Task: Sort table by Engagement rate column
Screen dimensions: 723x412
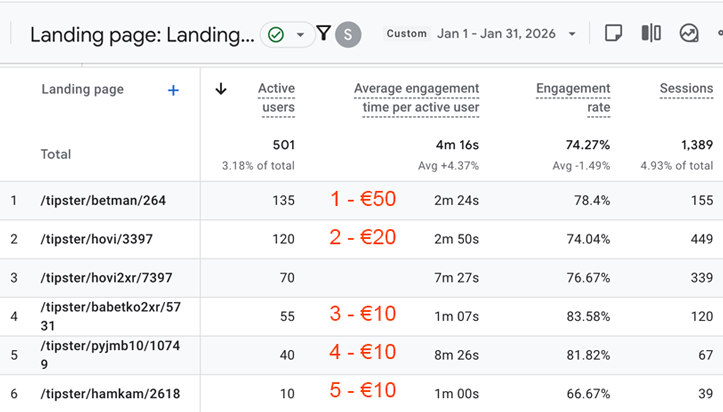Action: pos(573,98)
